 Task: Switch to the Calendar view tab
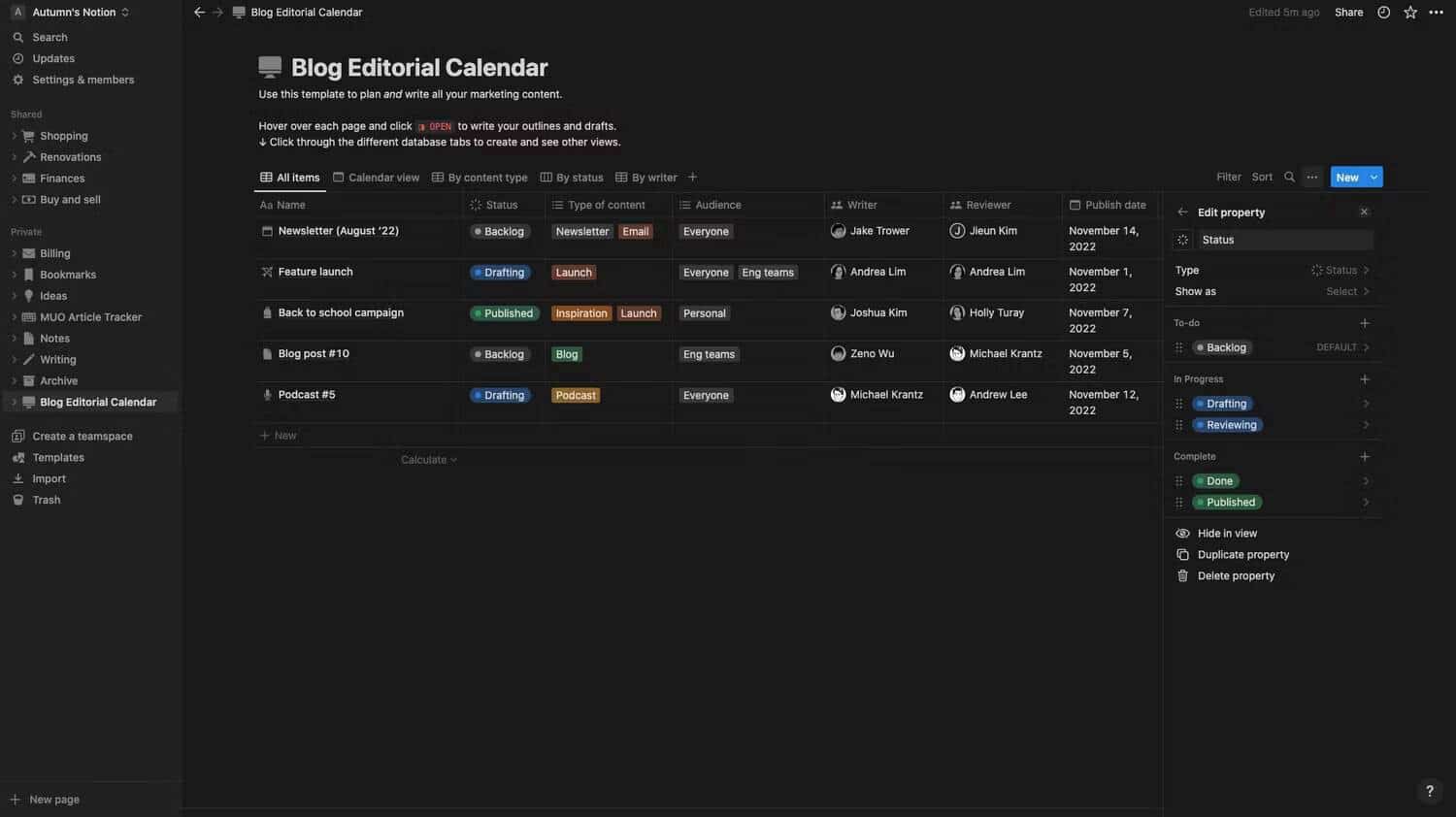click(377, 178)
